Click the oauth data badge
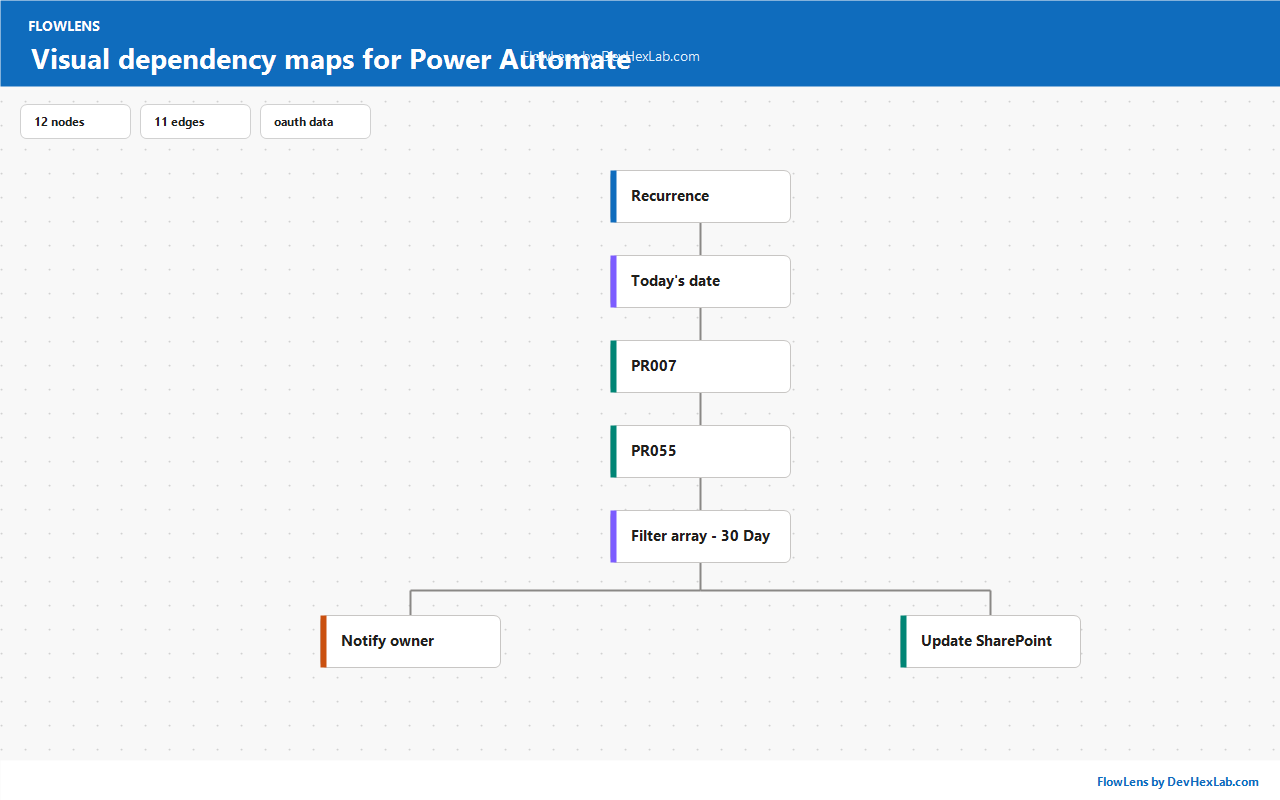The image size is (1280, 800). 315,122
